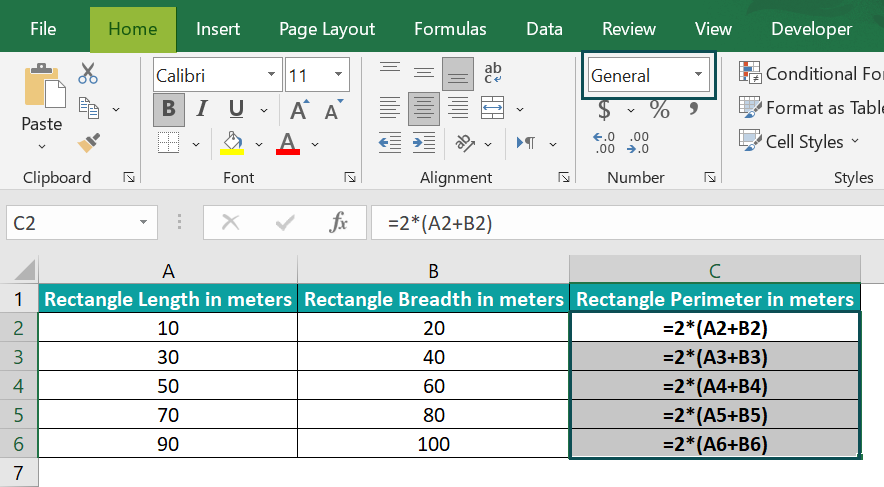Click the Cut scissors icon
Image resolution: width=884 pixels, height=487 pixels.
click(88, 73)
